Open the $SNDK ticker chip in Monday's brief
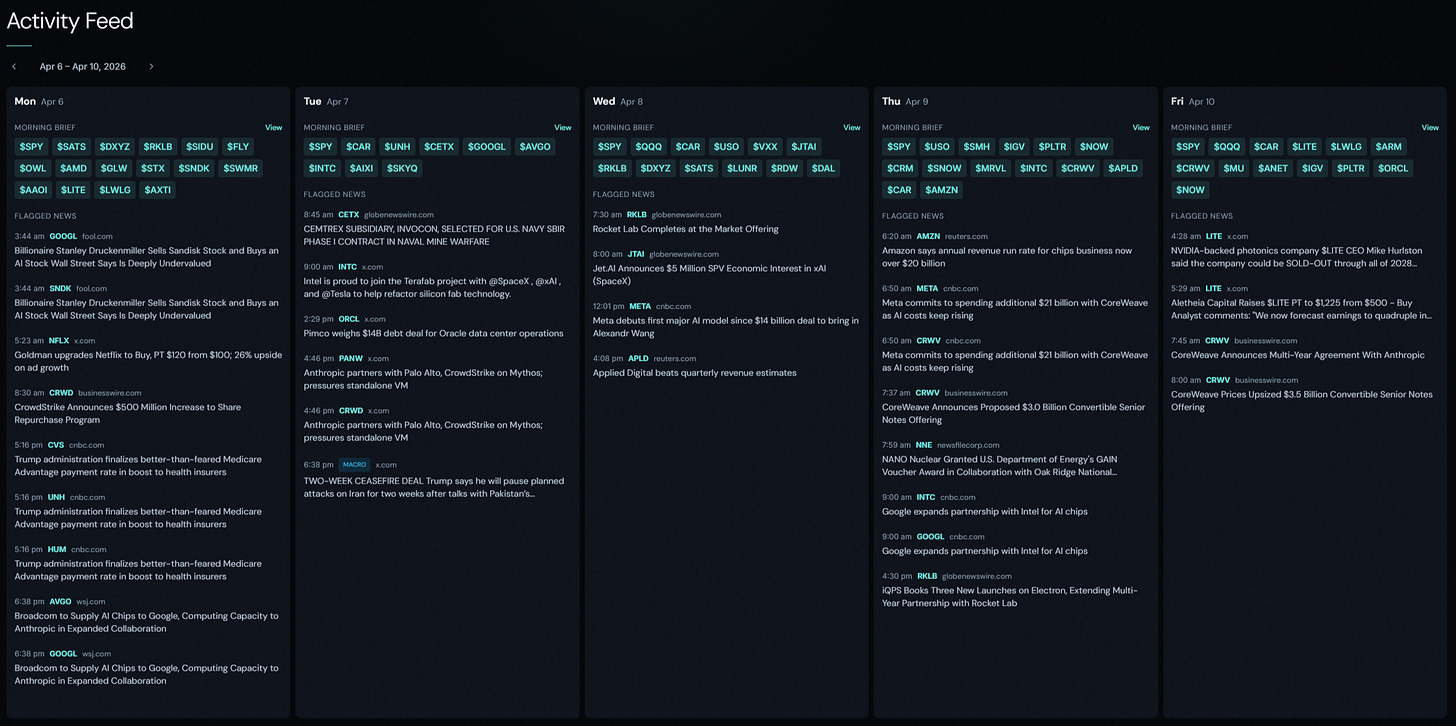 pyautogui.click(x=195, y=169)
